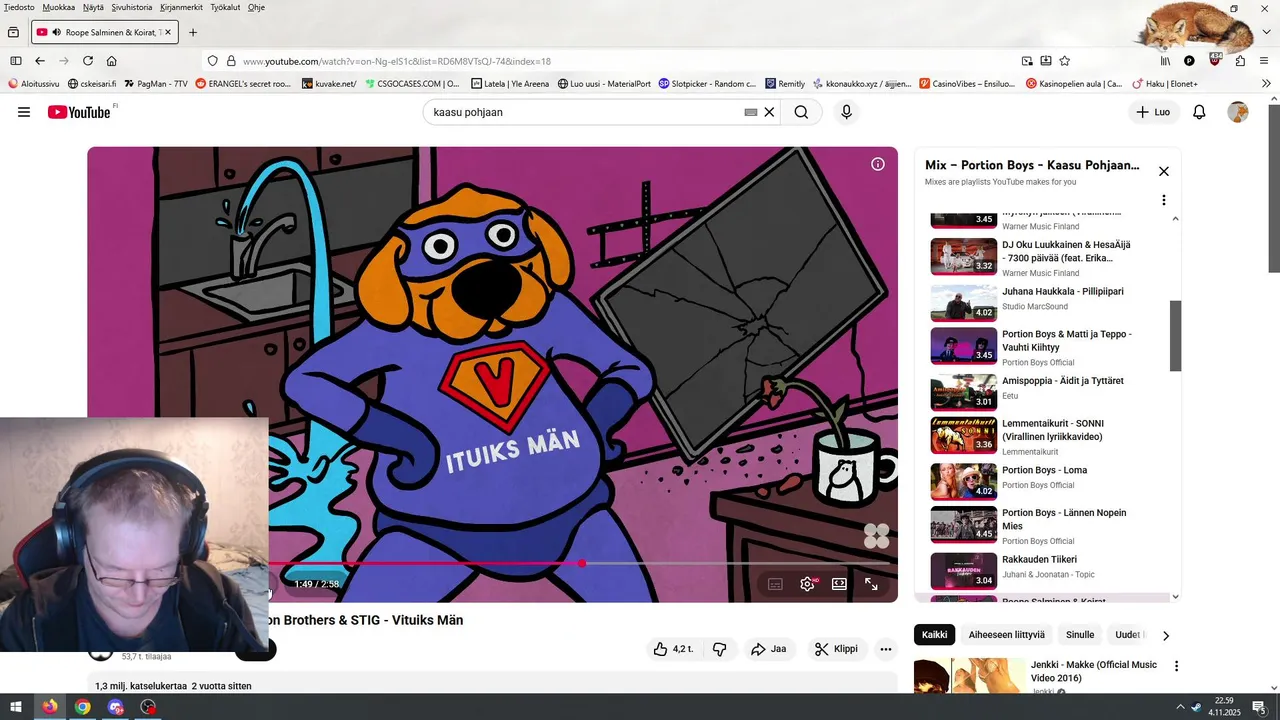The height and width of the screenshot is (720, 1280).
Task: Open the Slotpicker bookmark
Action: [707, 84]
